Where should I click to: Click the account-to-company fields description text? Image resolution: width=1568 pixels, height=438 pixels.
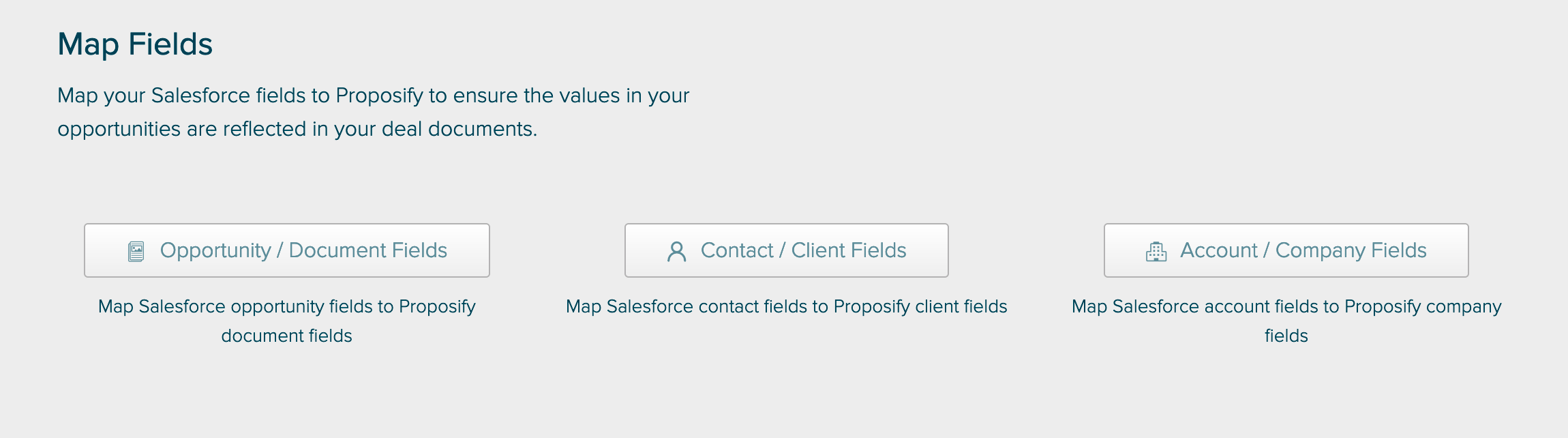pyautogui.click(x=1286, y=321)
